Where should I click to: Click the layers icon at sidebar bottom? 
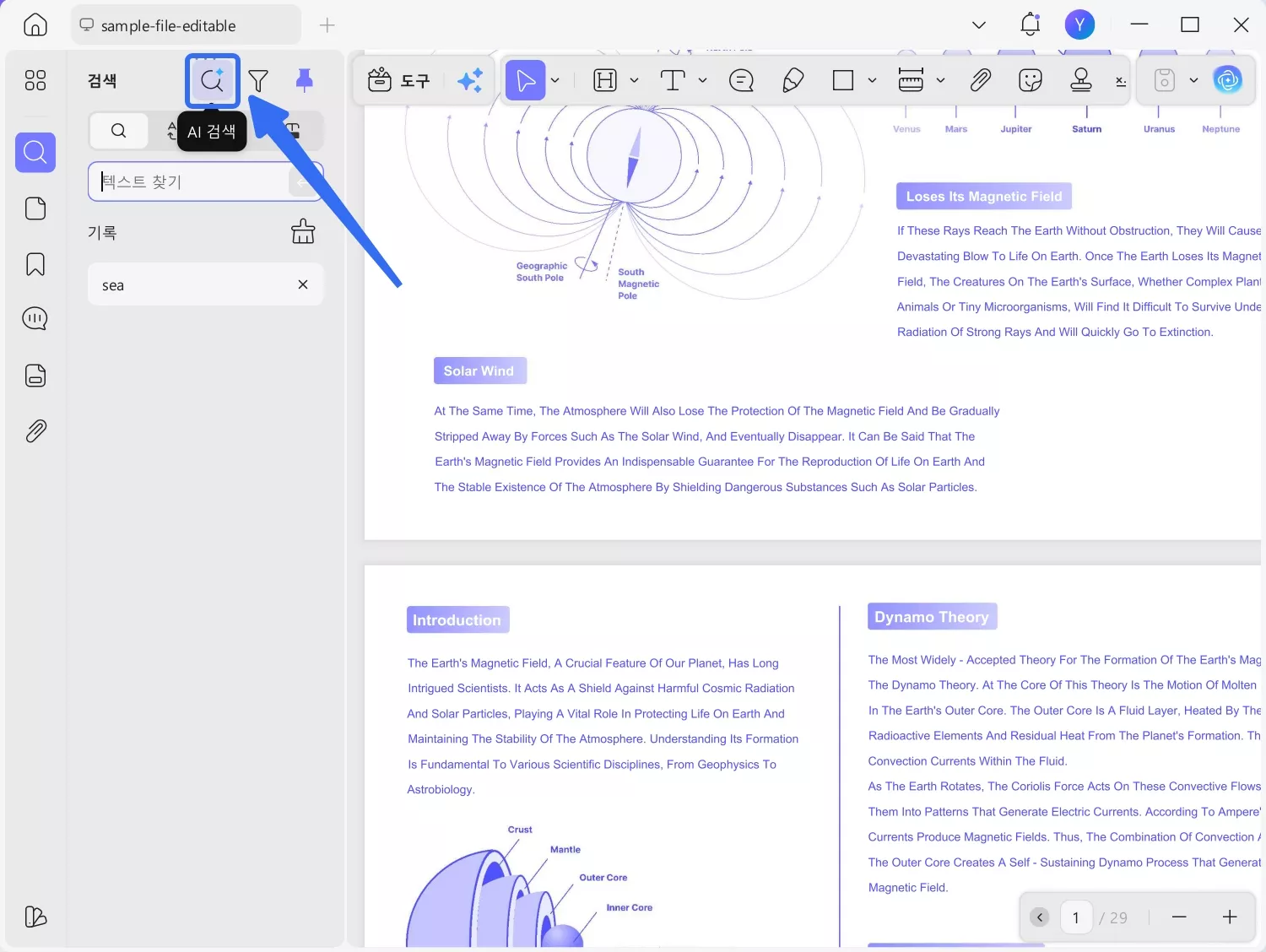coord(35,917)
